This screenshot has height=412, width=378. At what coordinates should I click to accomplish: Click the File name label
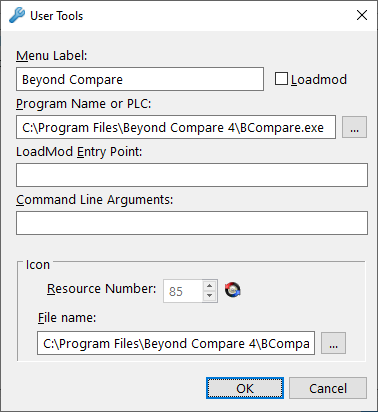pyautogui.click(x=67, y=318)
